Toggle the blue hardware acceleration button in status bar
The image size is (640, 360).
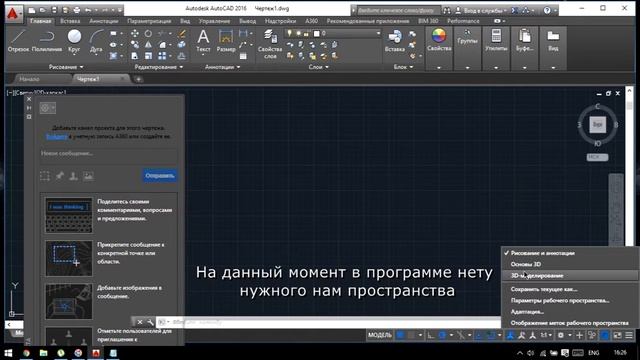point(605,335)
